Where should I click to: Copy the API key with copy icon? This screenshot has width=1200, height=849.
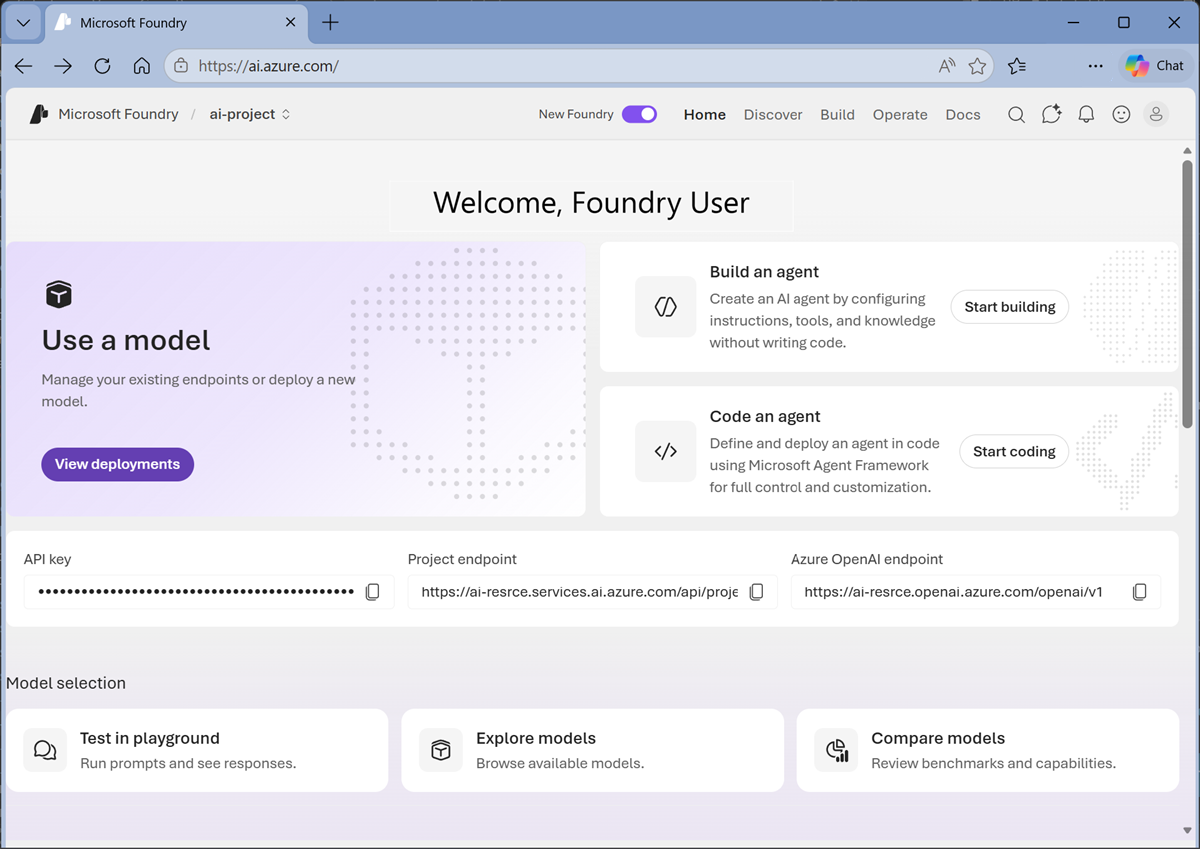[x=373, y=592]
